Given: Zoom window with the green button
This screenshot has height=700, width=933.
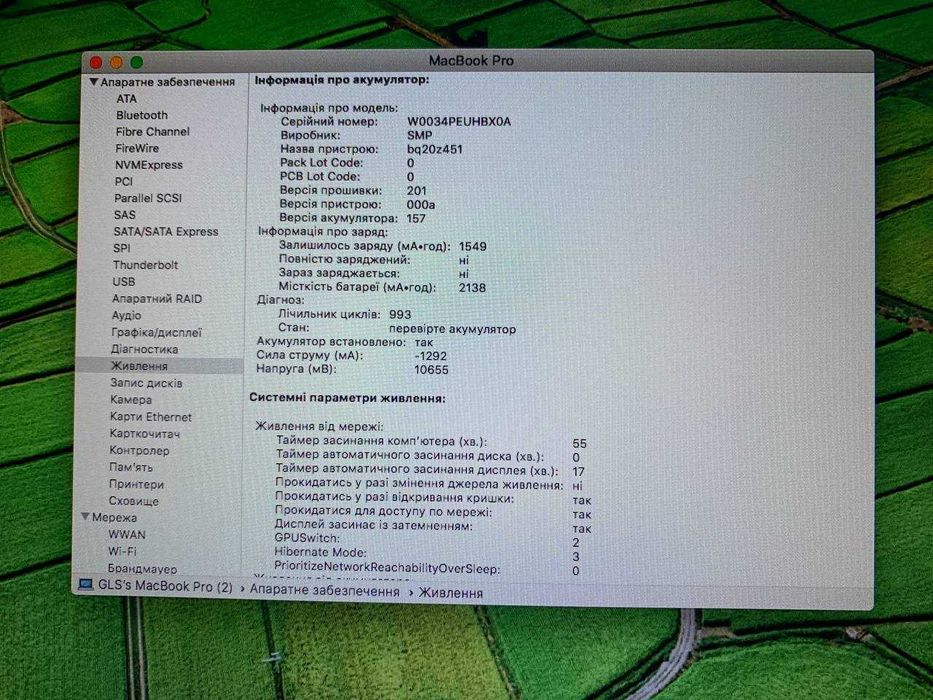Looking at the screenshot, I should coord(137,62).
